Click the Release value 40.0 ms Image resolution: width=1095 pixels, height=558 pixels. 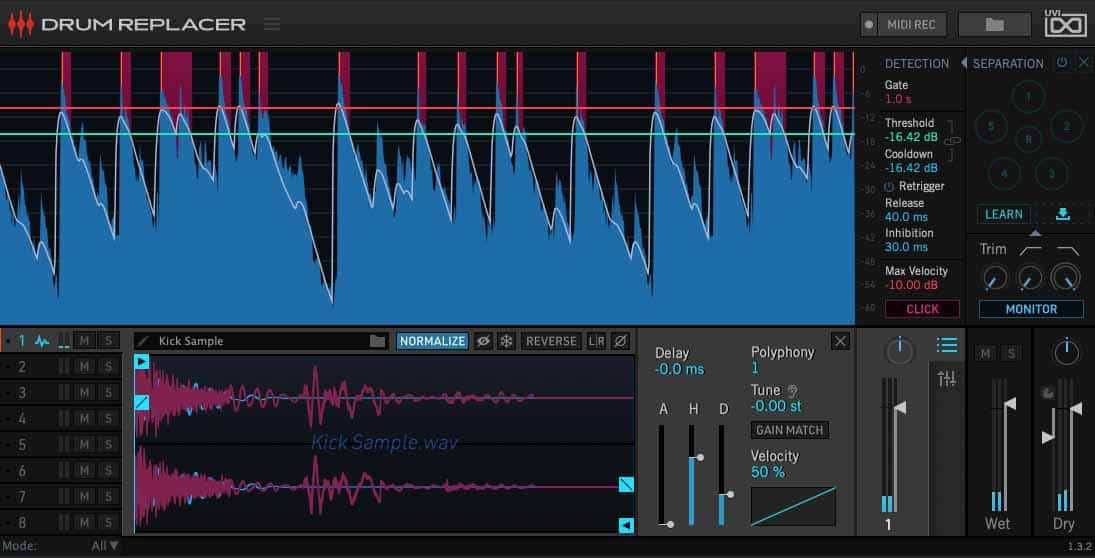coord(906,217)
